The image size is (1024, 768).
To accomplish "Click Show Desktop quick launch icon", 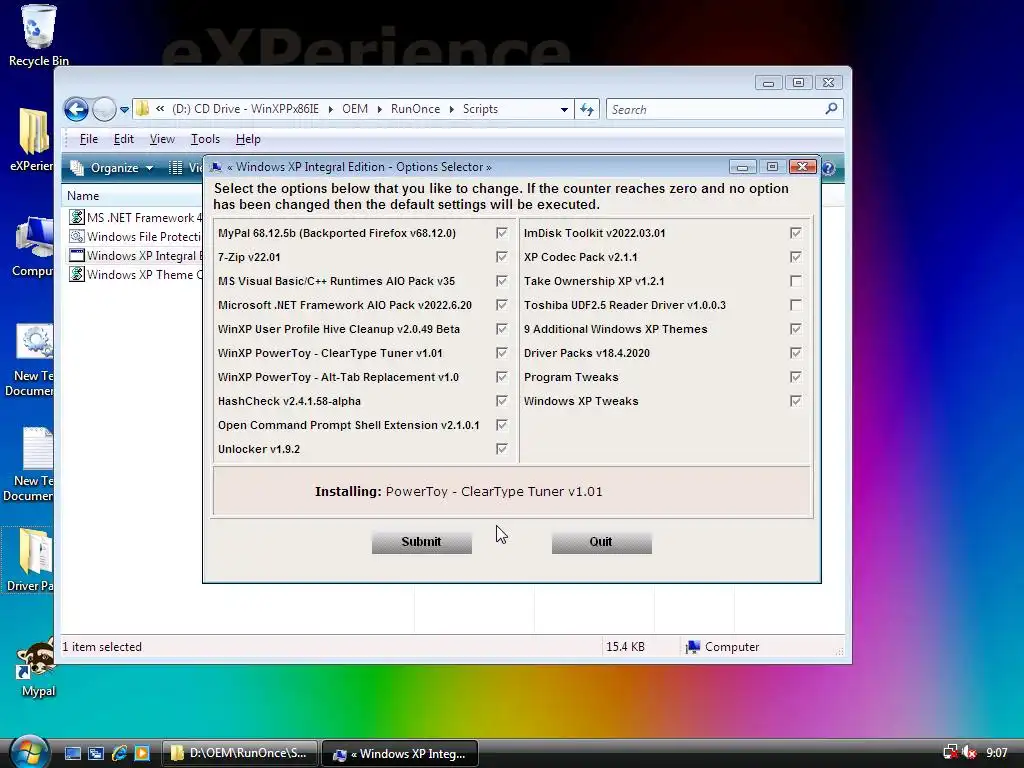I will 72,754.
